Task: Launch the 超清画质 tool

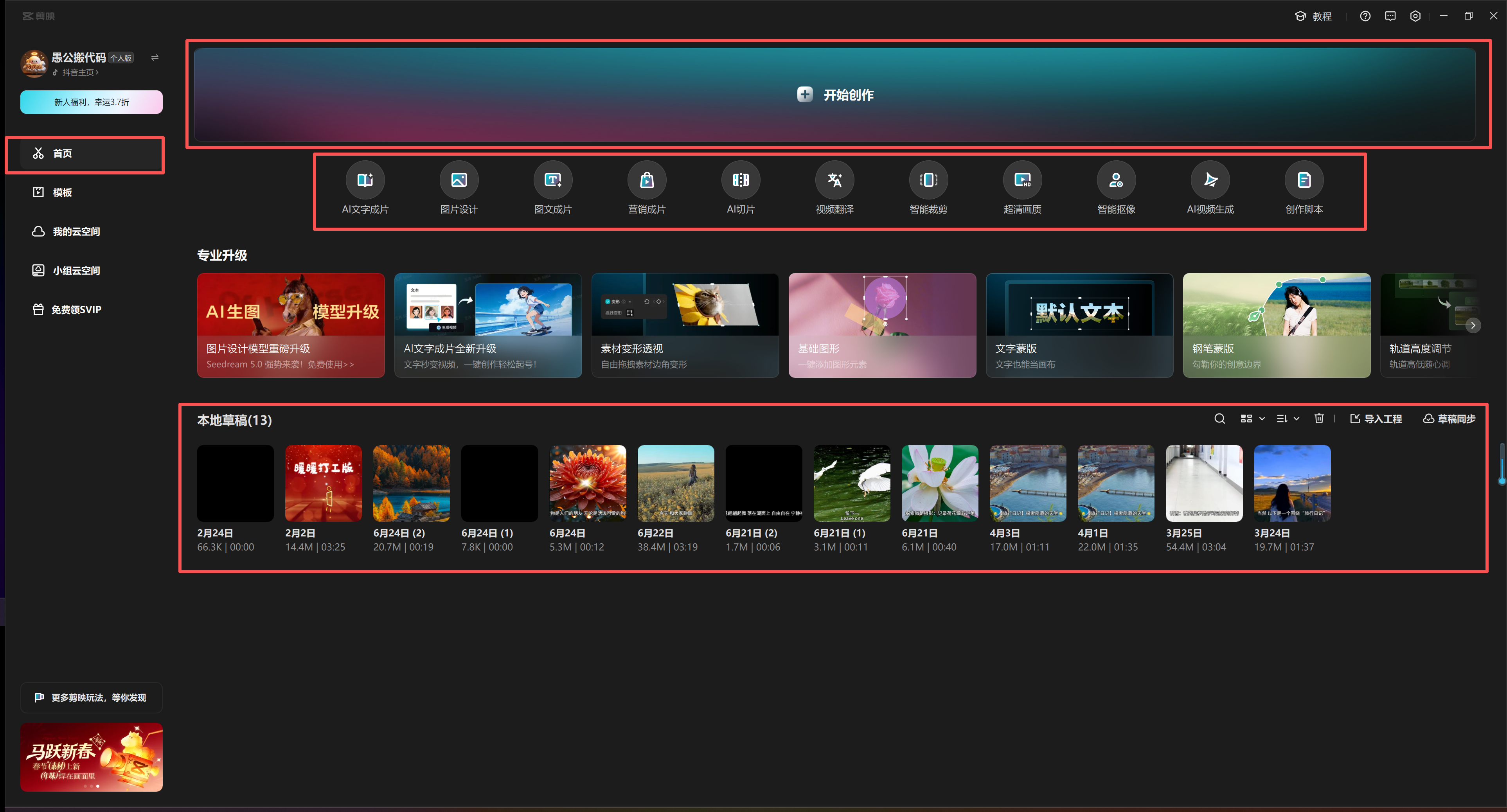Action: [x=1022, y=180]
